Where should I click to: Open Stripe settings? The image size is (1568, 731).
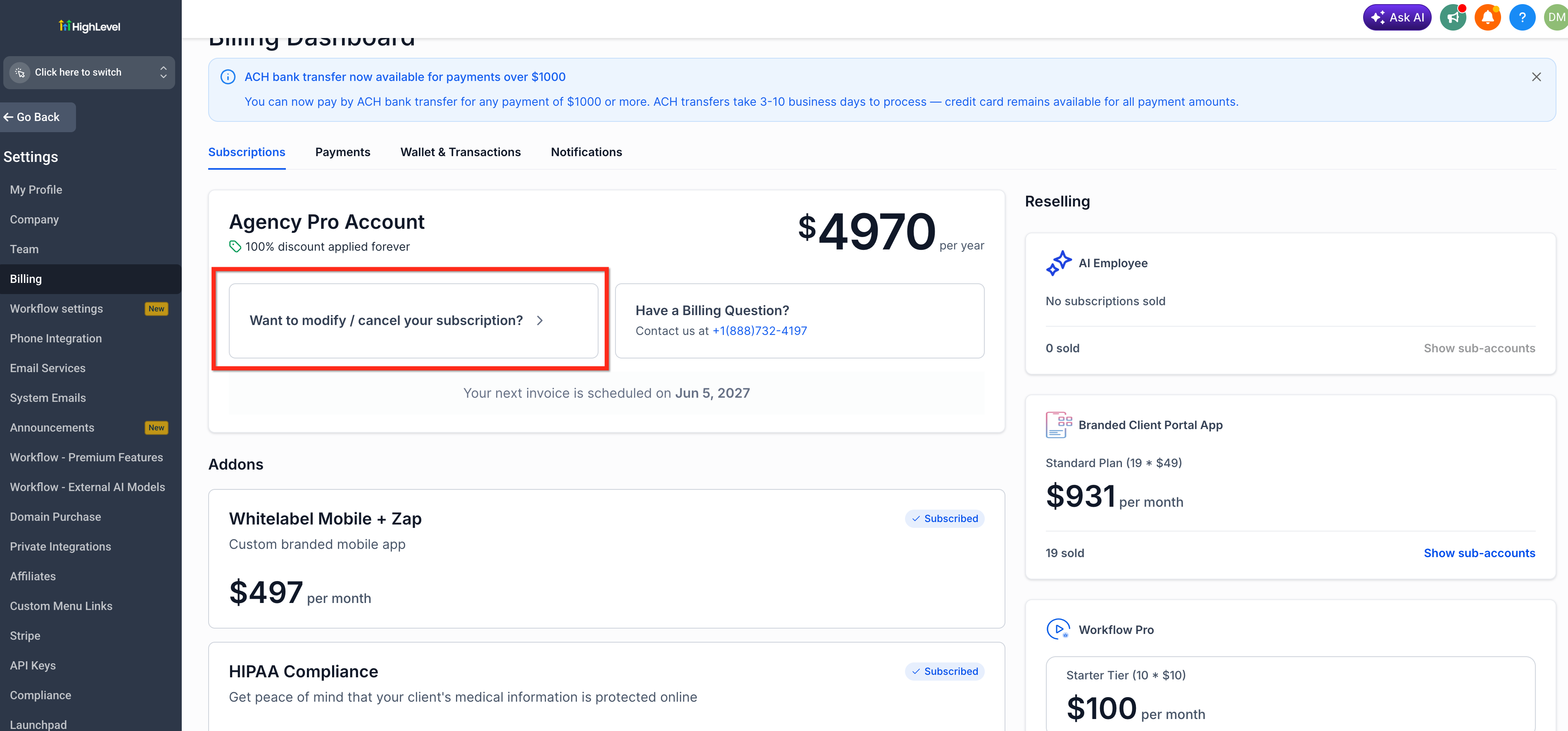coord(25,636)
